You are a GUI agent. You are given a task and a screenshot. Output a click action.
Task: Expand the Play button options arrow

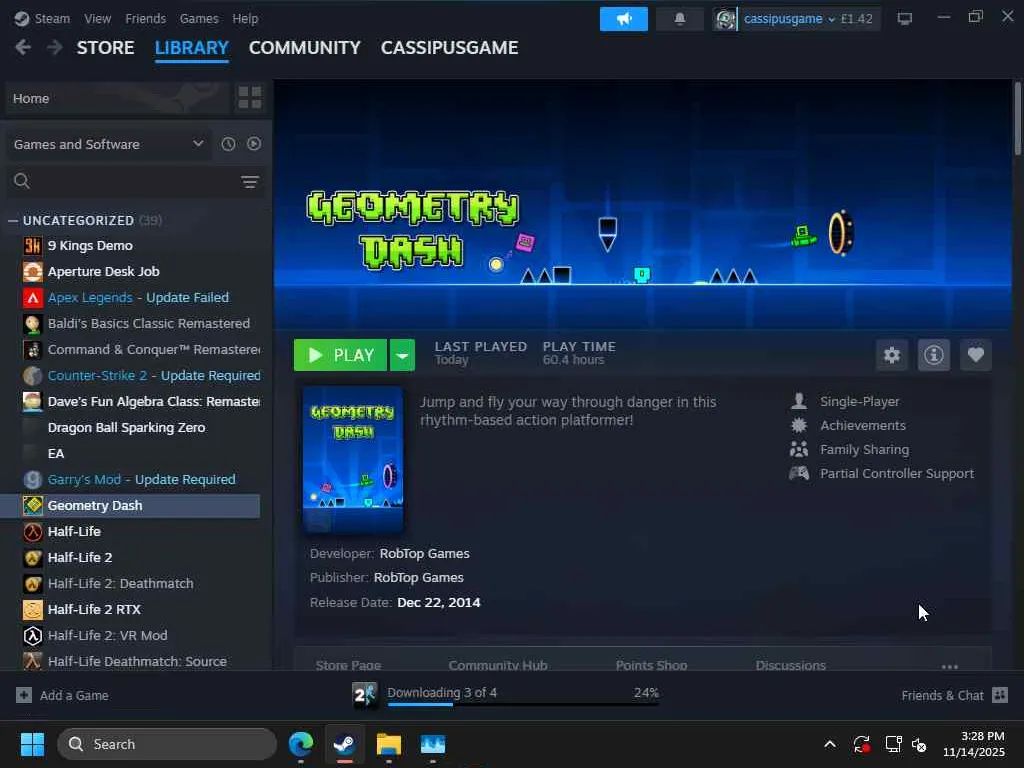pos(402,355)
